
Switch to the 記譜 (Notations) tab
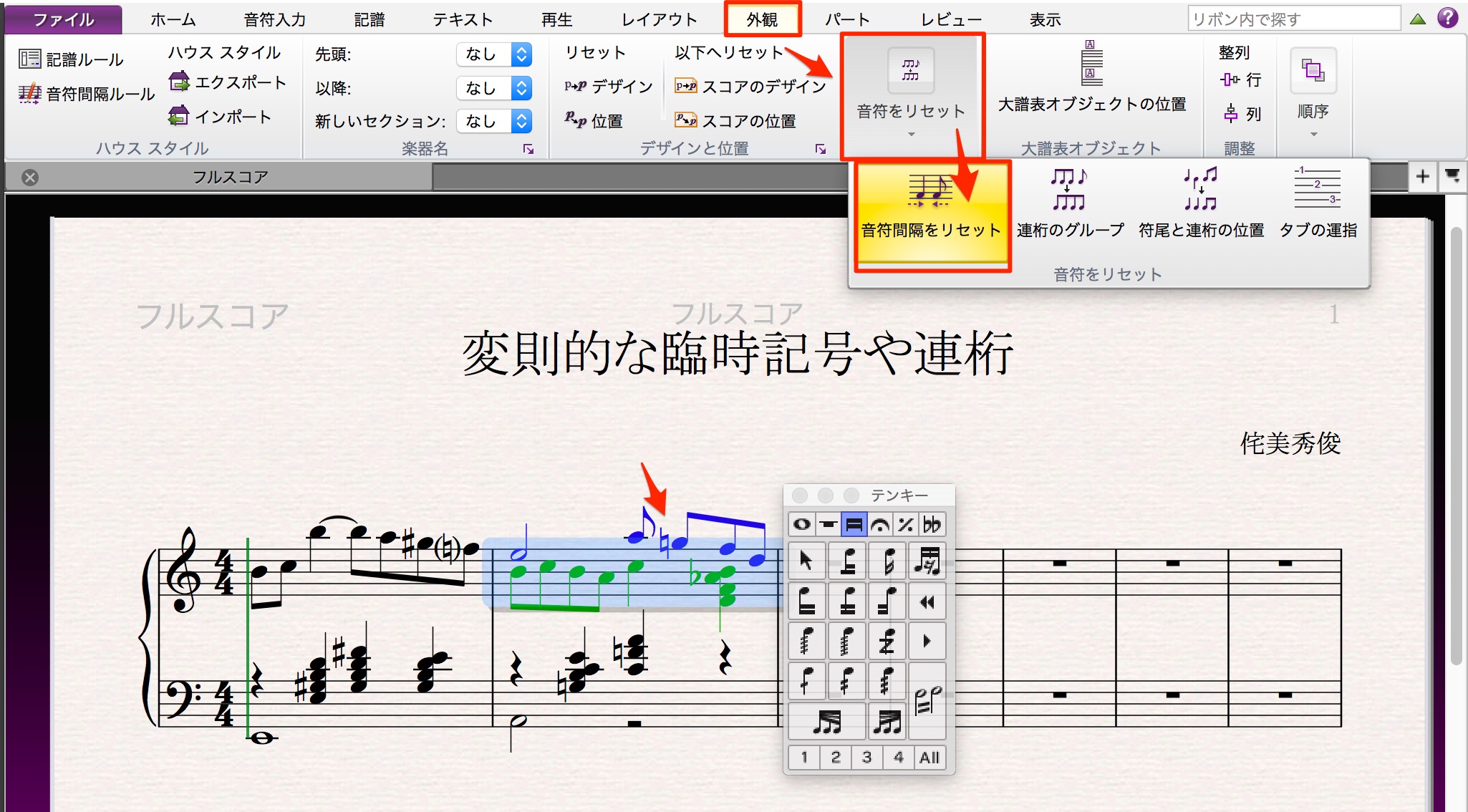370,19
